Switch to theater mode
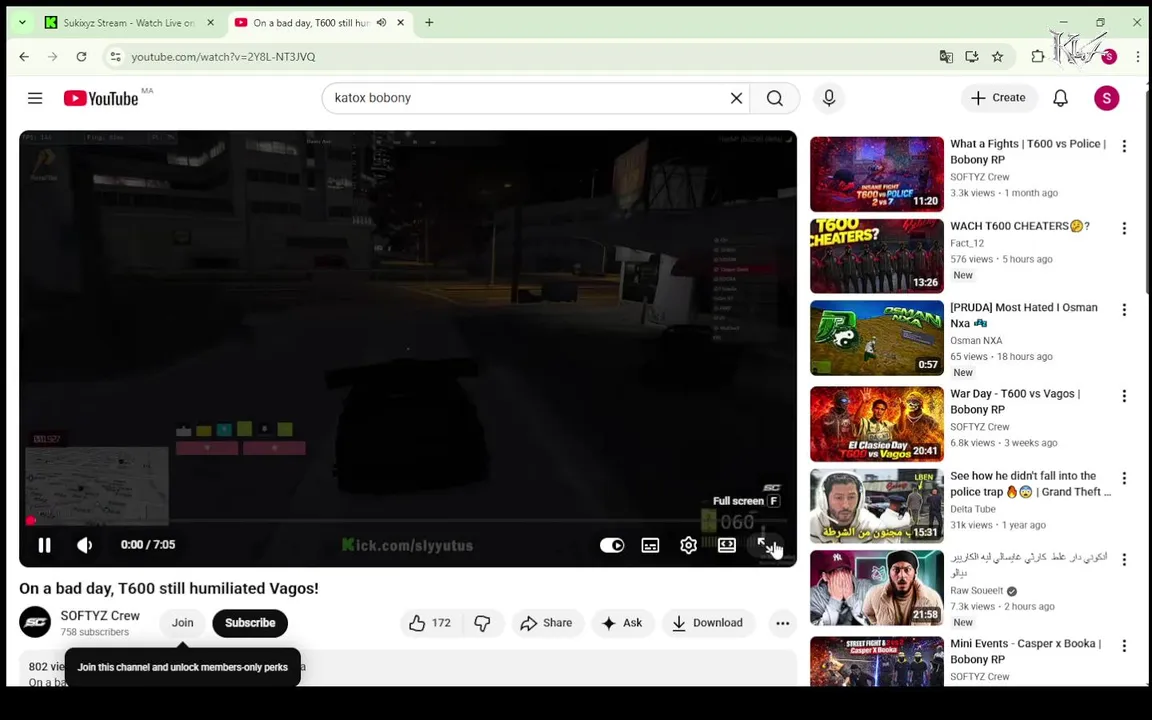The width and height of the screenshot is (1152, 720). click(x=727, y=545)
